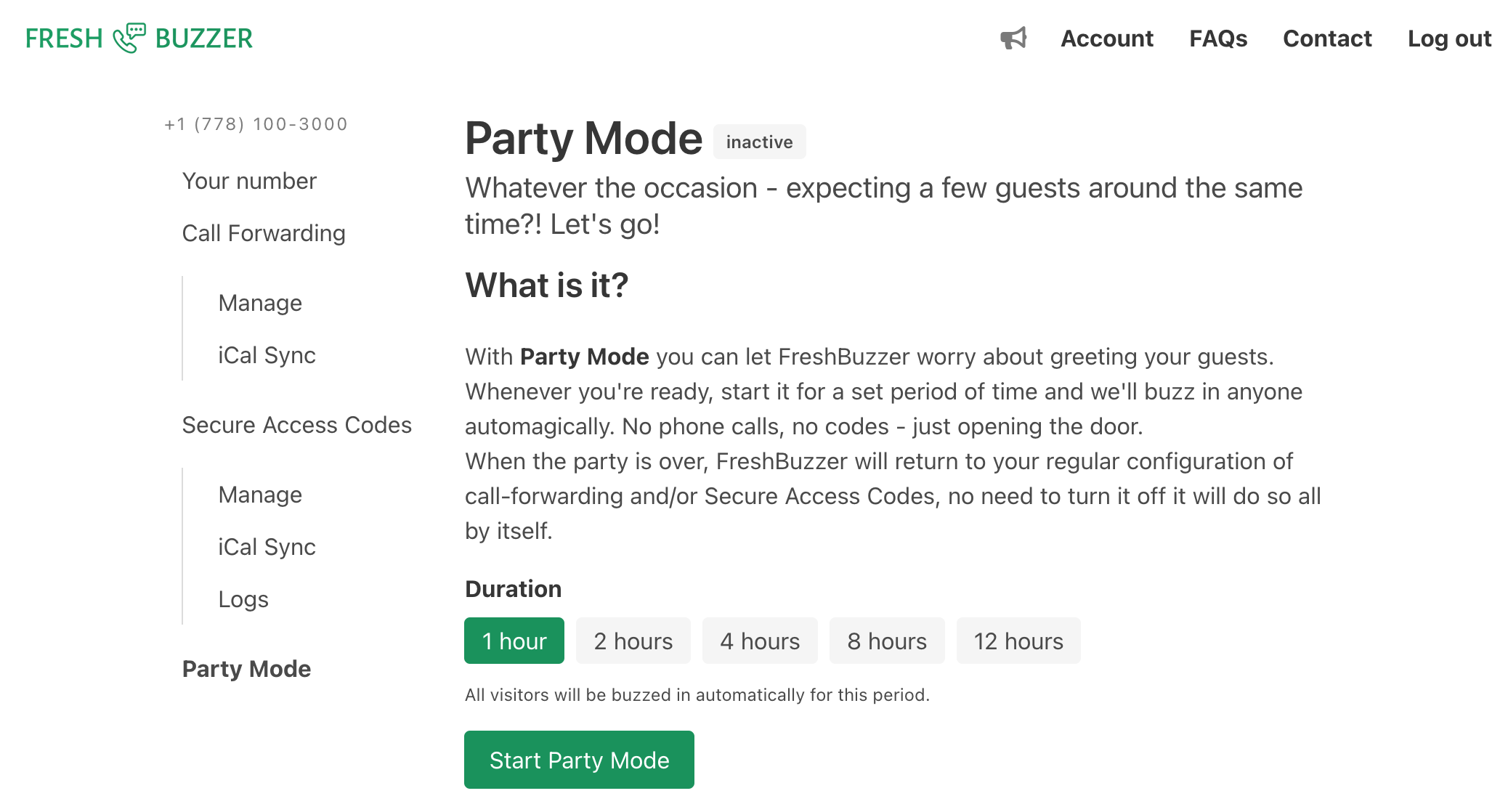This screenshot has width=1508, height=812.
Task: Open the Secure Access Codes section
Action: point(296,425)
